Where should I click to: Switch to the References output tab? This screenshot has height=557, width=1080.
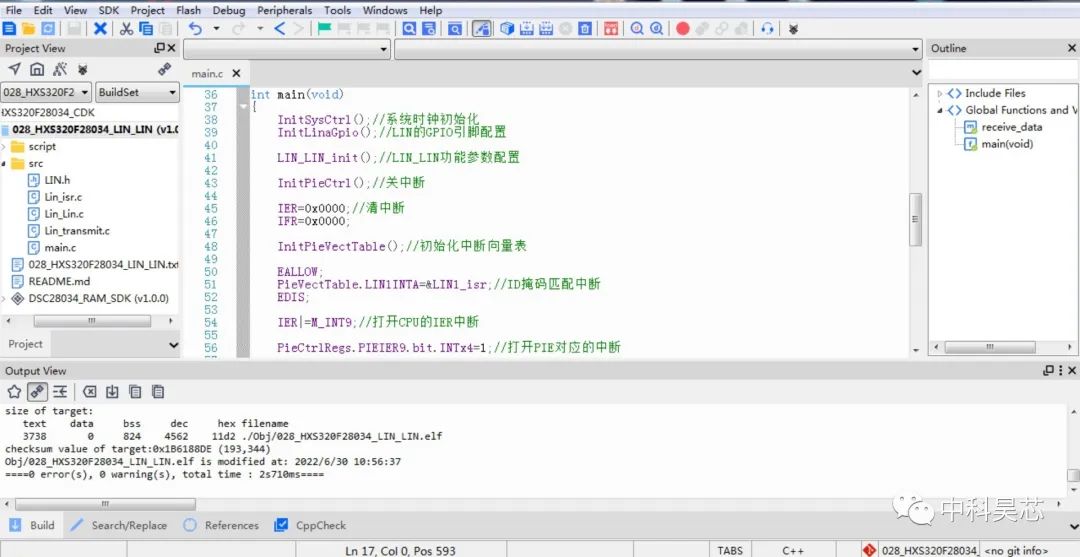tap(222, 525)
